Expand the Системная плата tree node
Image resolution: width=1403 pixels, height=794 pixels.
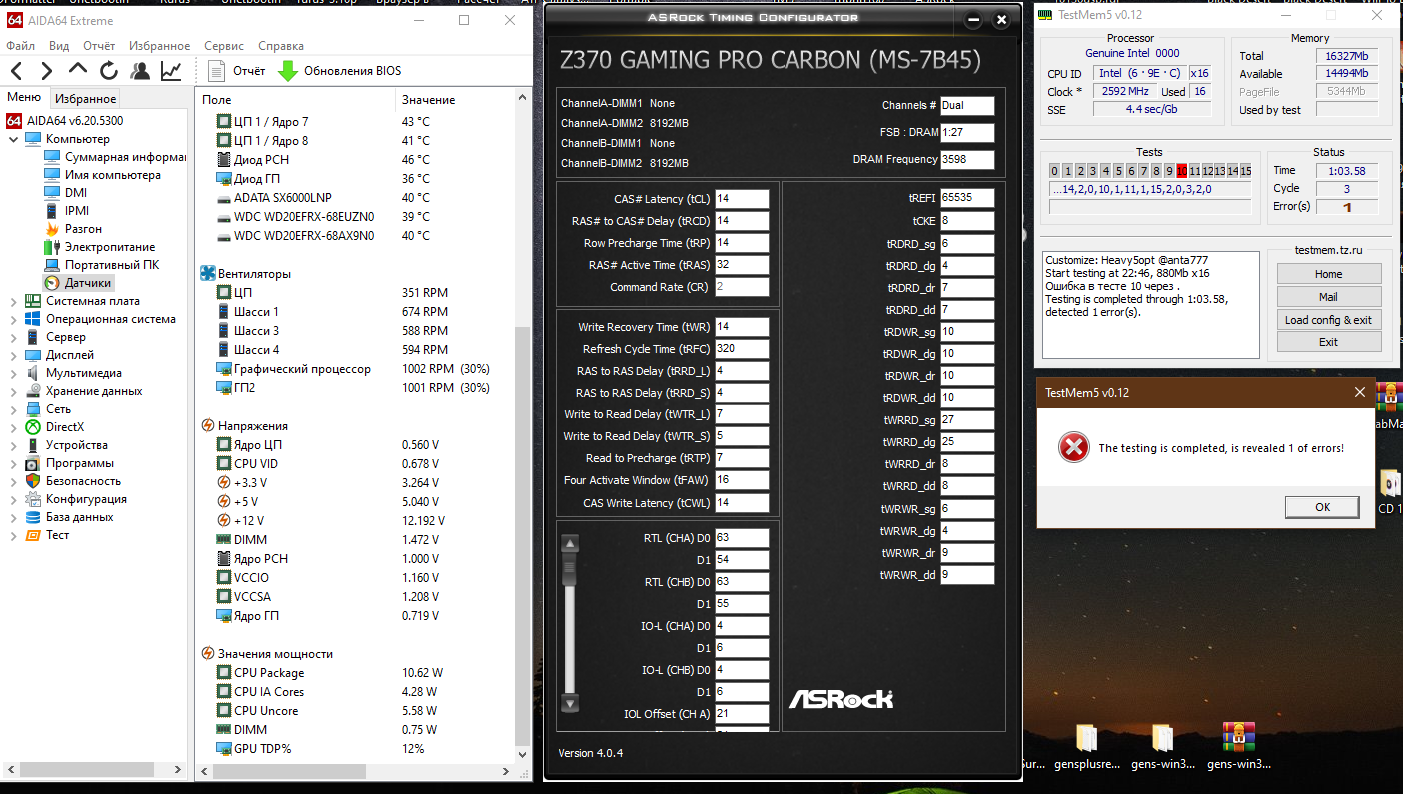pos(13,301)
